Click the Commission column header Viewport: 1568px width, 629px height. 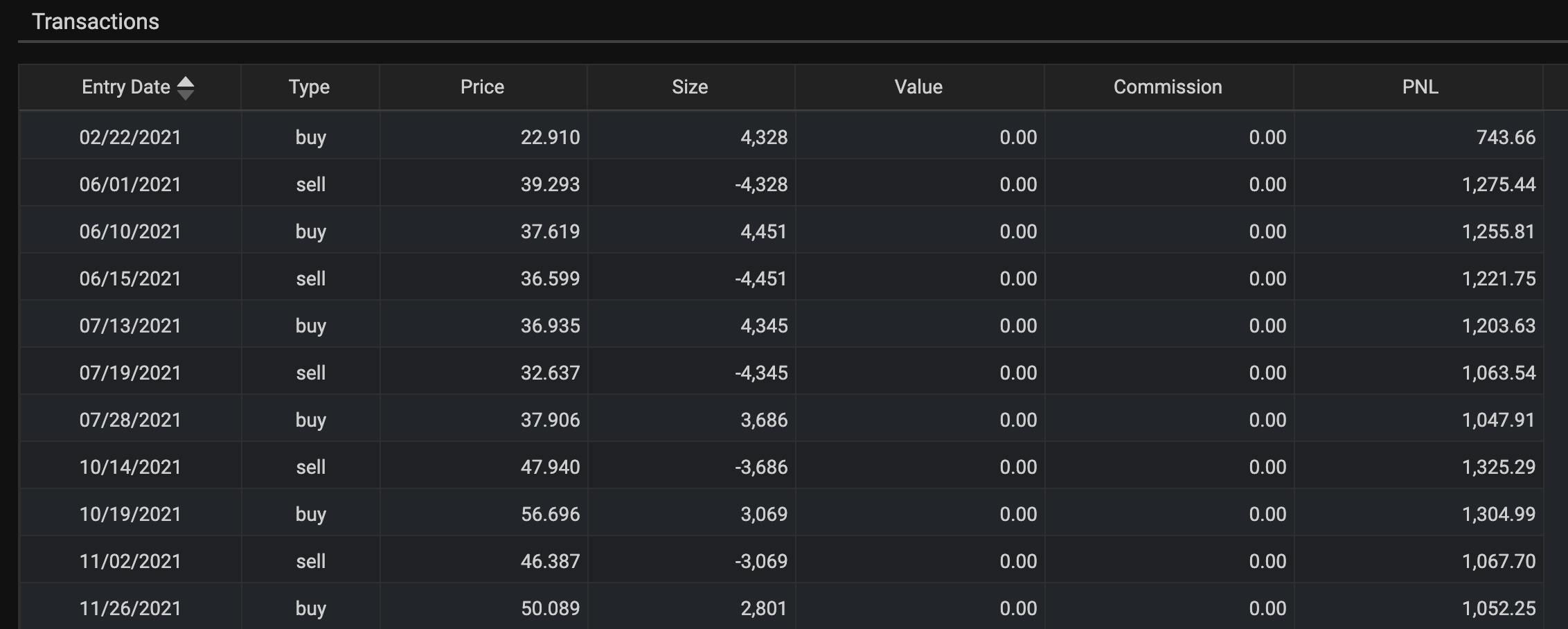1168,87
